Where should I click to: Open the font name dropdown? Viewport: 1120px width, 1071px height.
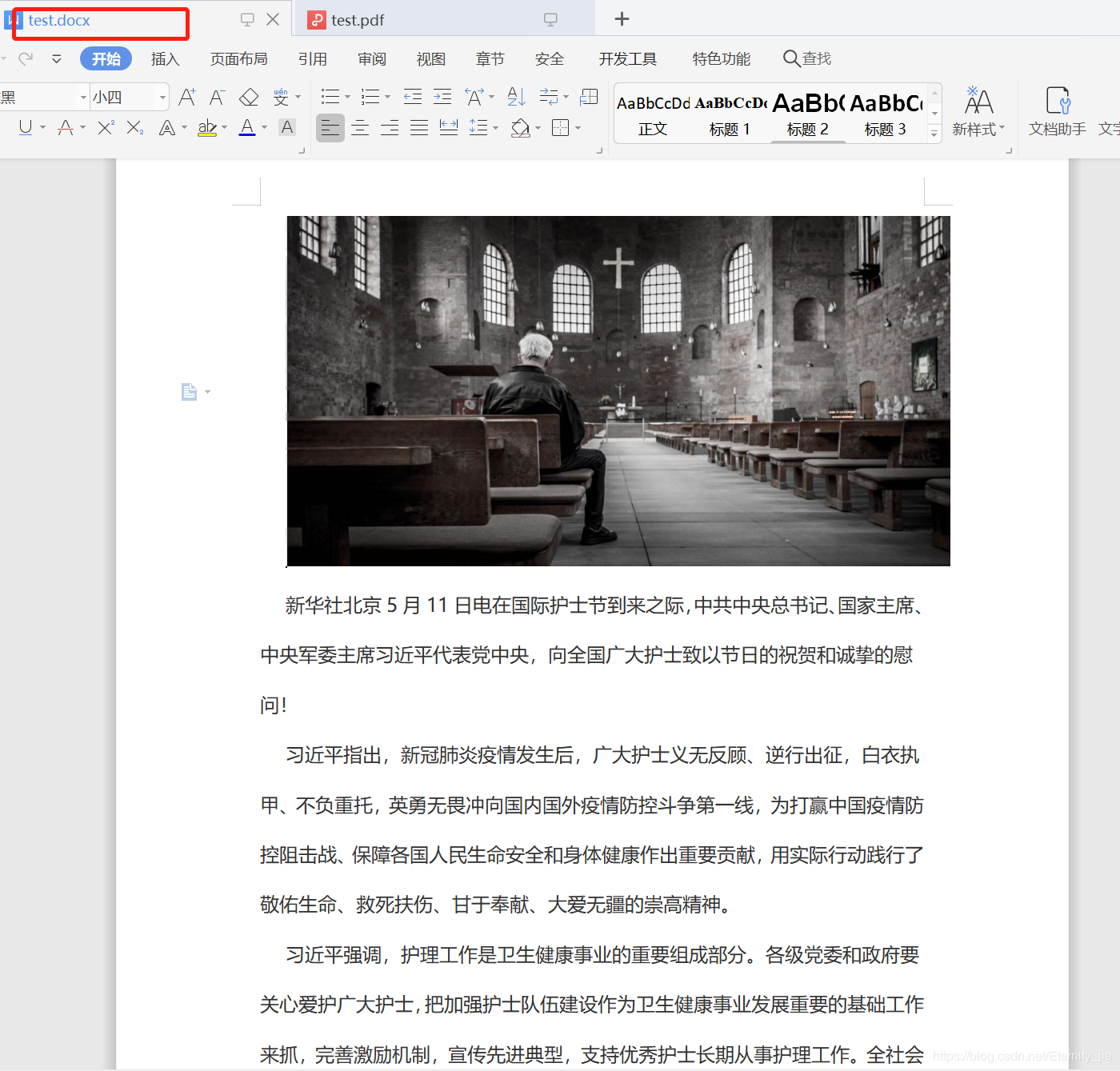[x=82, y=97]
